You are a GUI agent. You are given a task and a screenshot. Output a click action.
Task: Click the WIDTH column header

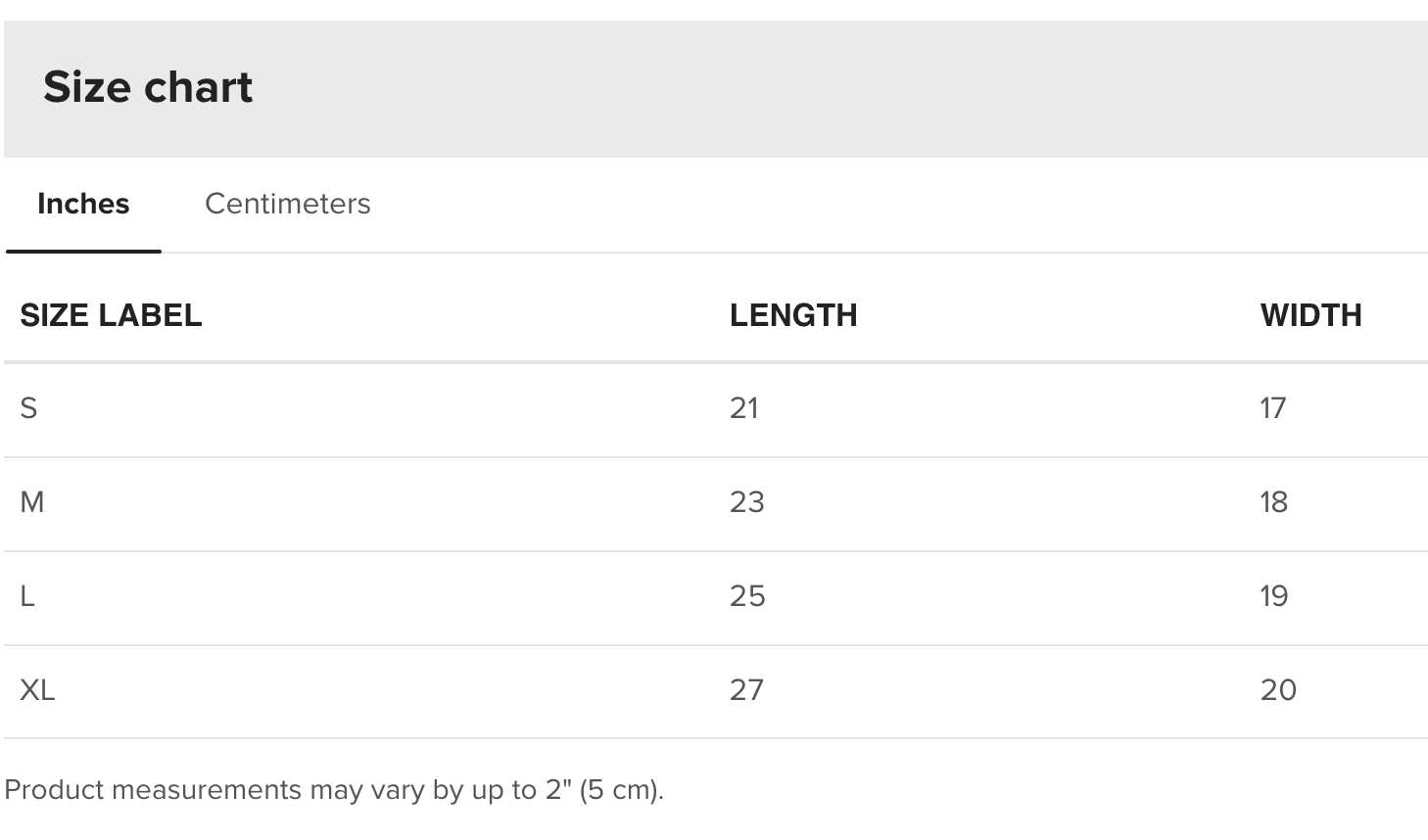pos(1310,315)
